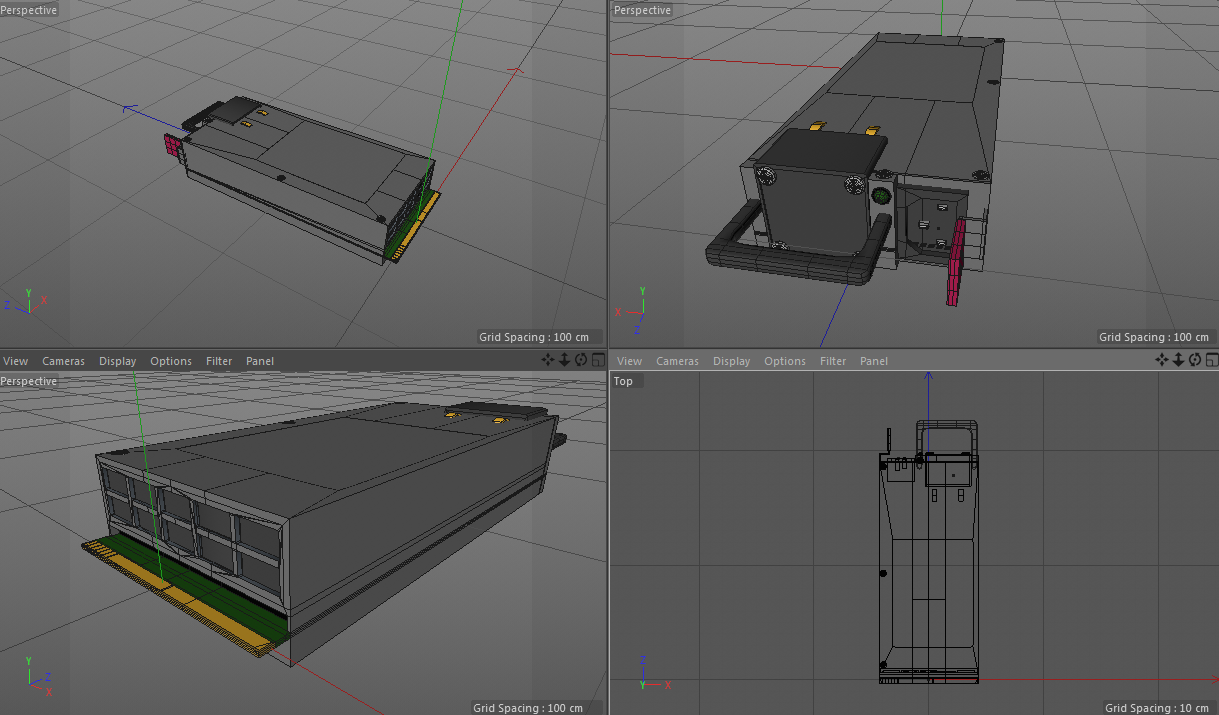Click the pink latch on model in top-right viewport

click(957, 261)
